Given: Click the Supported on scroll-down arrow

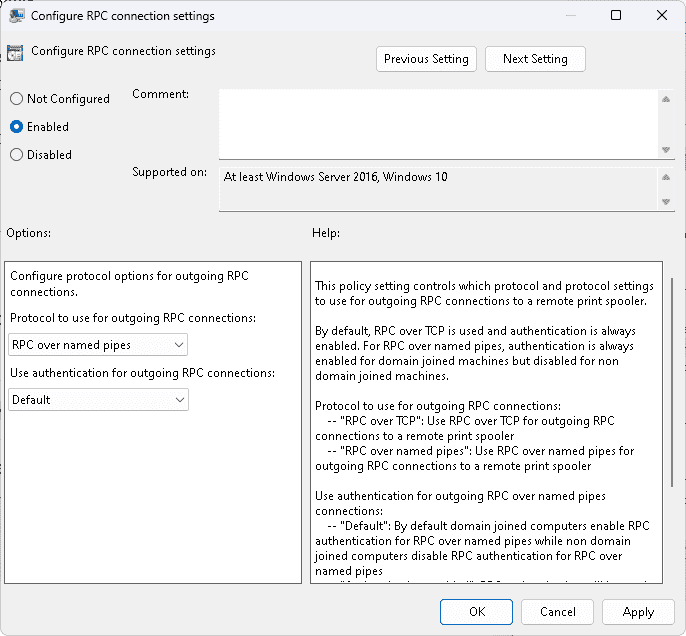Looking at the screenshot, I should pyautogui.click(x=666, y=202).
